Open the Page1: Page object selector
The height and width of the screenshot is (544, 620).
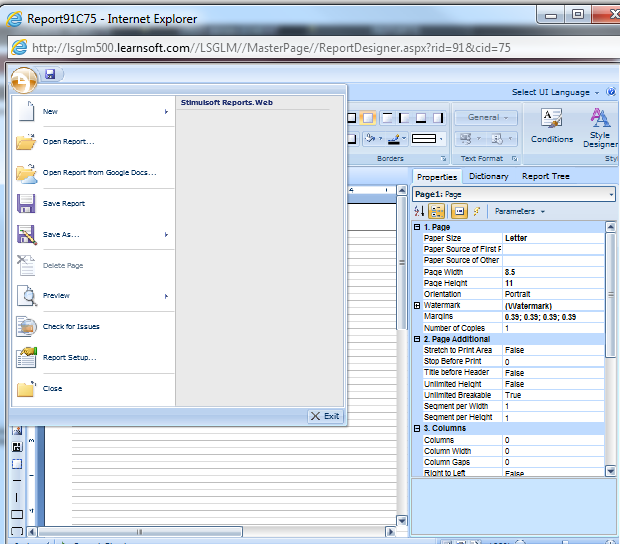514,194
